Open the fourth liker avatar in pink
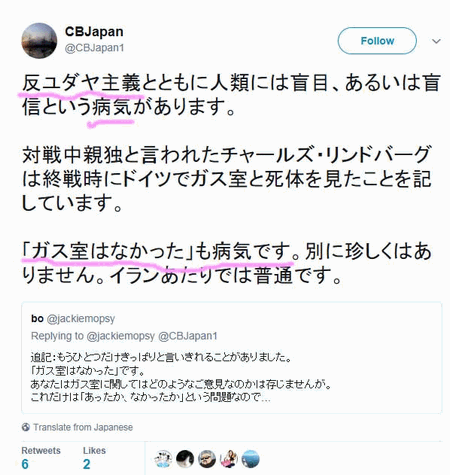Screen dimensions: 450x475 pos(229,459)
